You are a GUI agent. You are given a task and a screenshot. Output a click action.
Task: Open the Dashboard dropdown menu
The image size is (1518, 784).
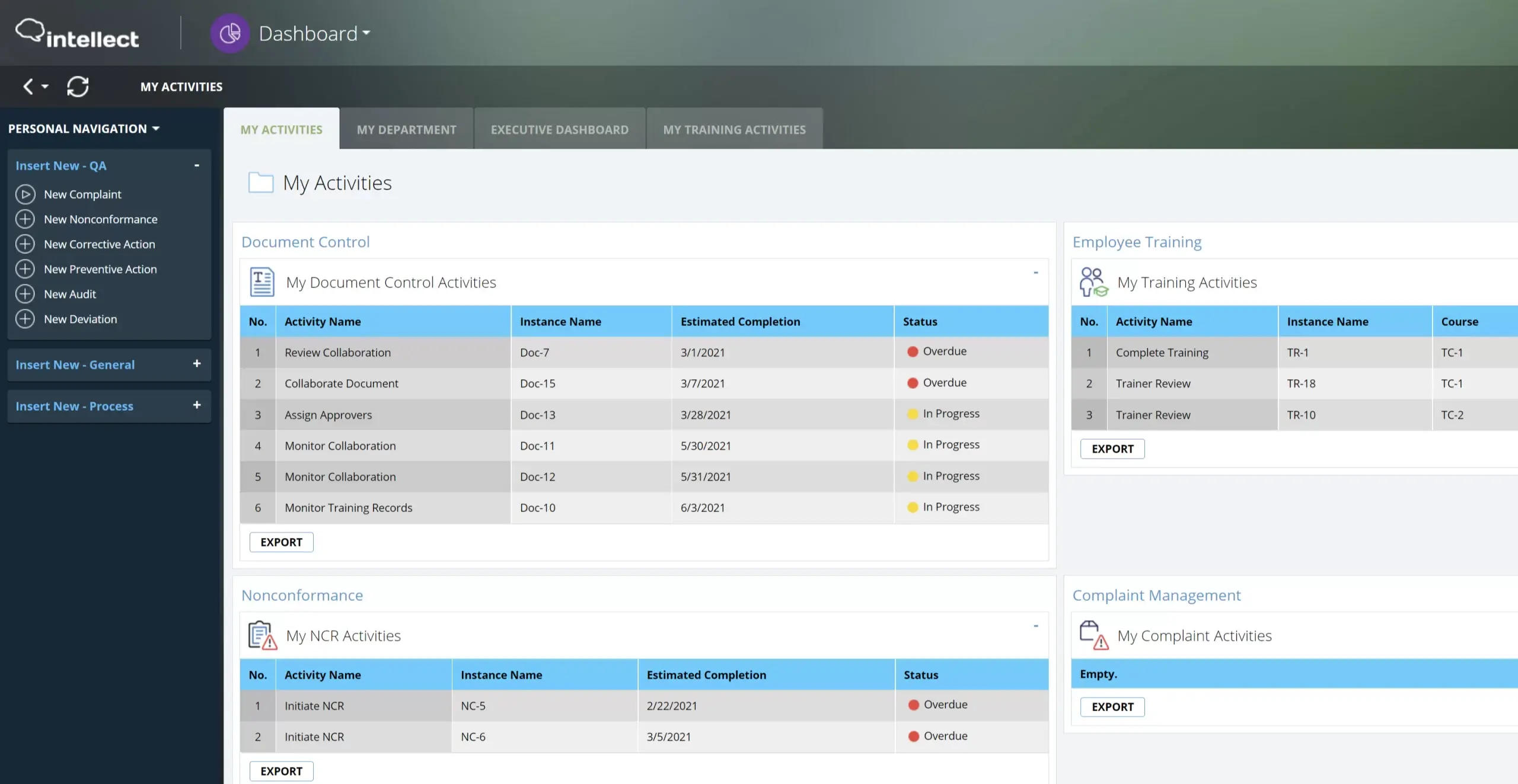tap(366, 33)
